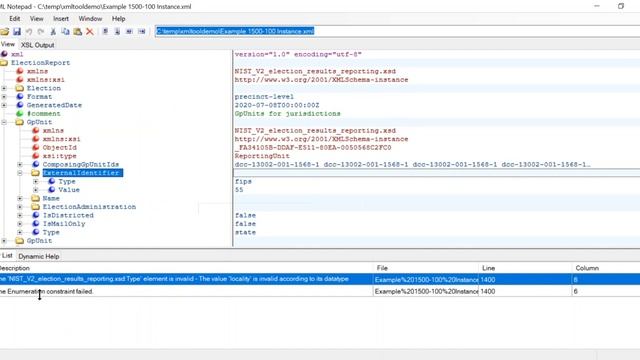640x360 pixels.
Task: Click the Paste toolbar icon
Action: click(x=78, y=31)
